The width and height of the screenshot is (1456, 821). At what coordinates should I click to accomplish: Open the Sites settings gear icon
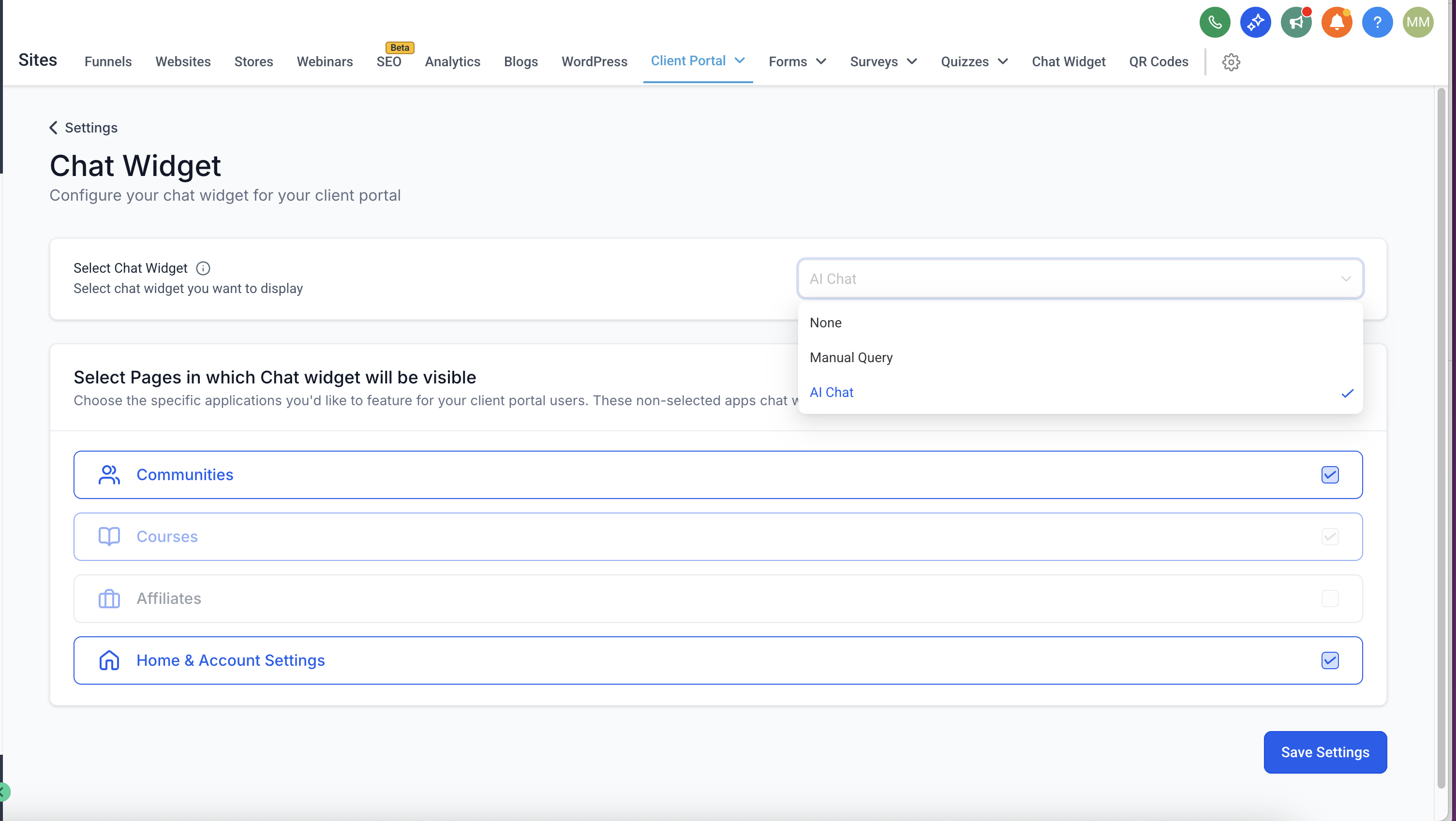coord(1231,62)
